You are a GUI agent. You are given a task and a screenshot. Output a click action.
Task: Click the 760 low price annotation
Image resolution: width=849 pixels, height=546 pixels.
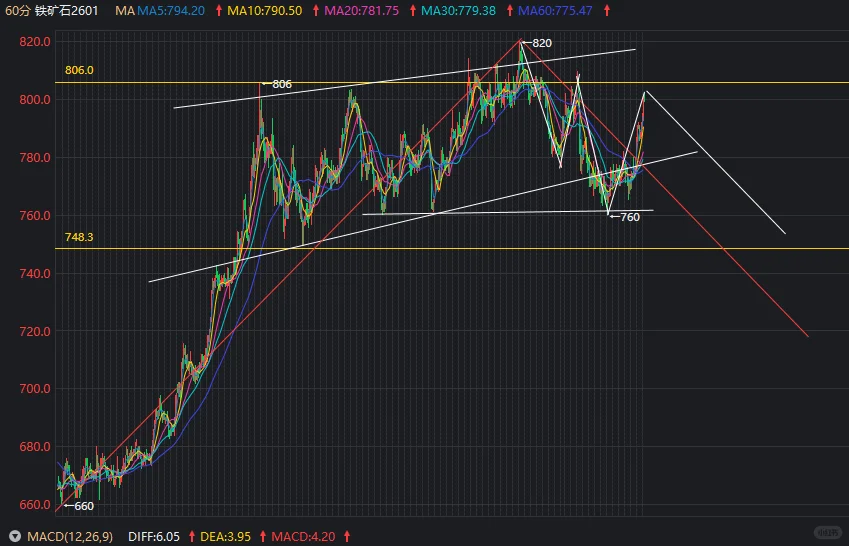click(625, 217)
